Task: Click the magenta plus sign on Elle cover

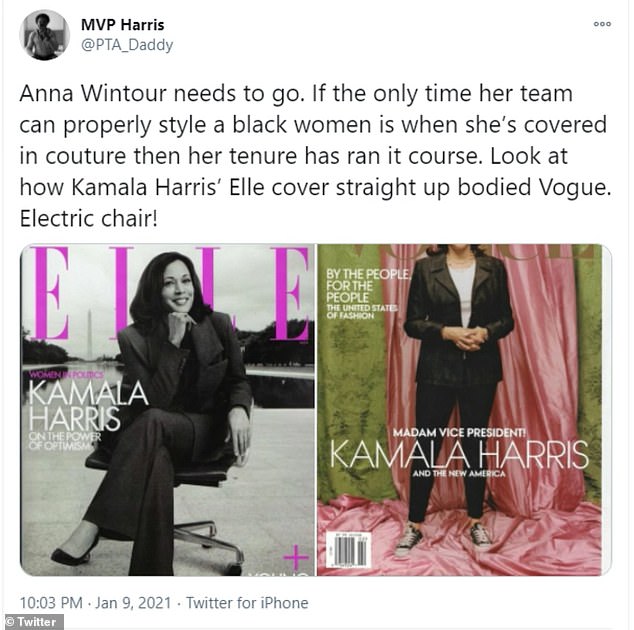Action: click(x=296, y=558)
